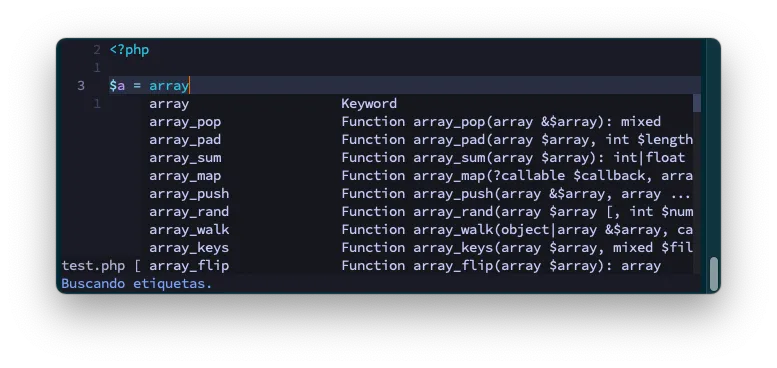The height and width of the screenshot is (368, 777).
Task: Click the Keyword type description
Action: click(x=369, y=104)
